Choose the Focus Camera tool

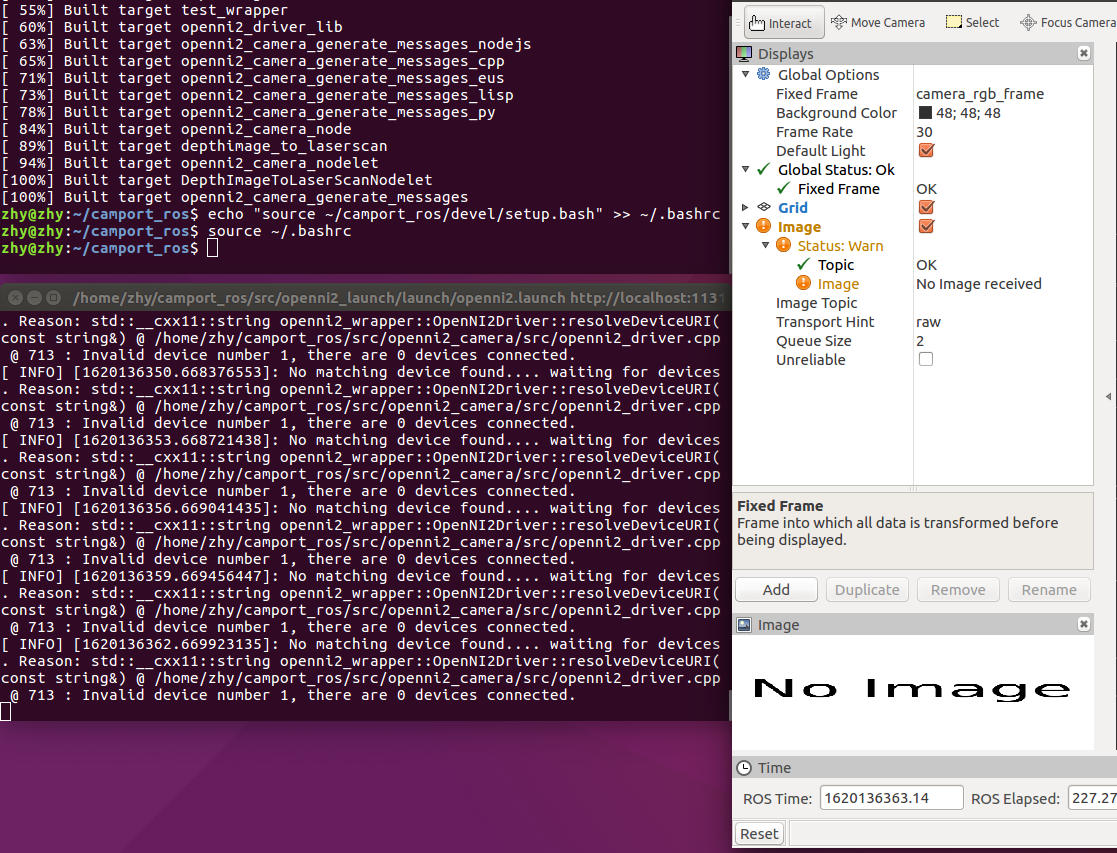coord(1068,22)
